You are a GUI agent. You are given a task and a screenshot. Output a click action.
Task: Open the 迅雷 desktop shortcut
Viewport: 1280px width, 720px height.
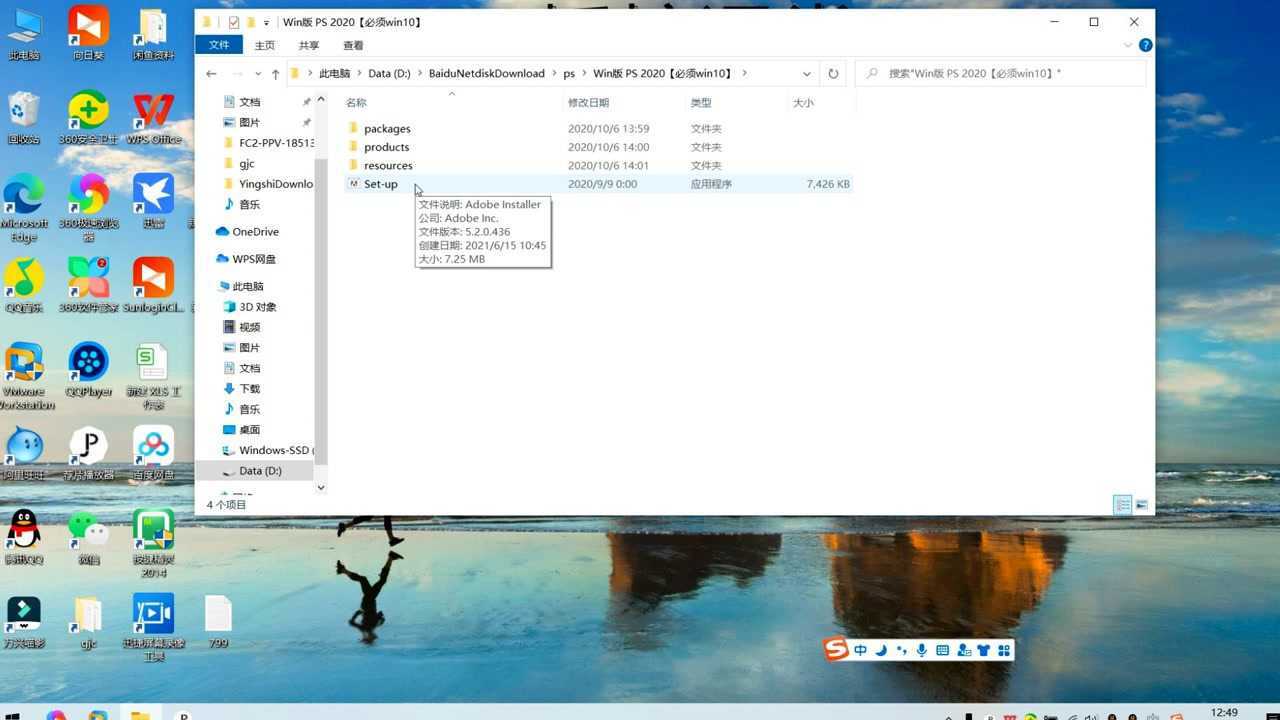pyautogui.click(x=153, y=201)
